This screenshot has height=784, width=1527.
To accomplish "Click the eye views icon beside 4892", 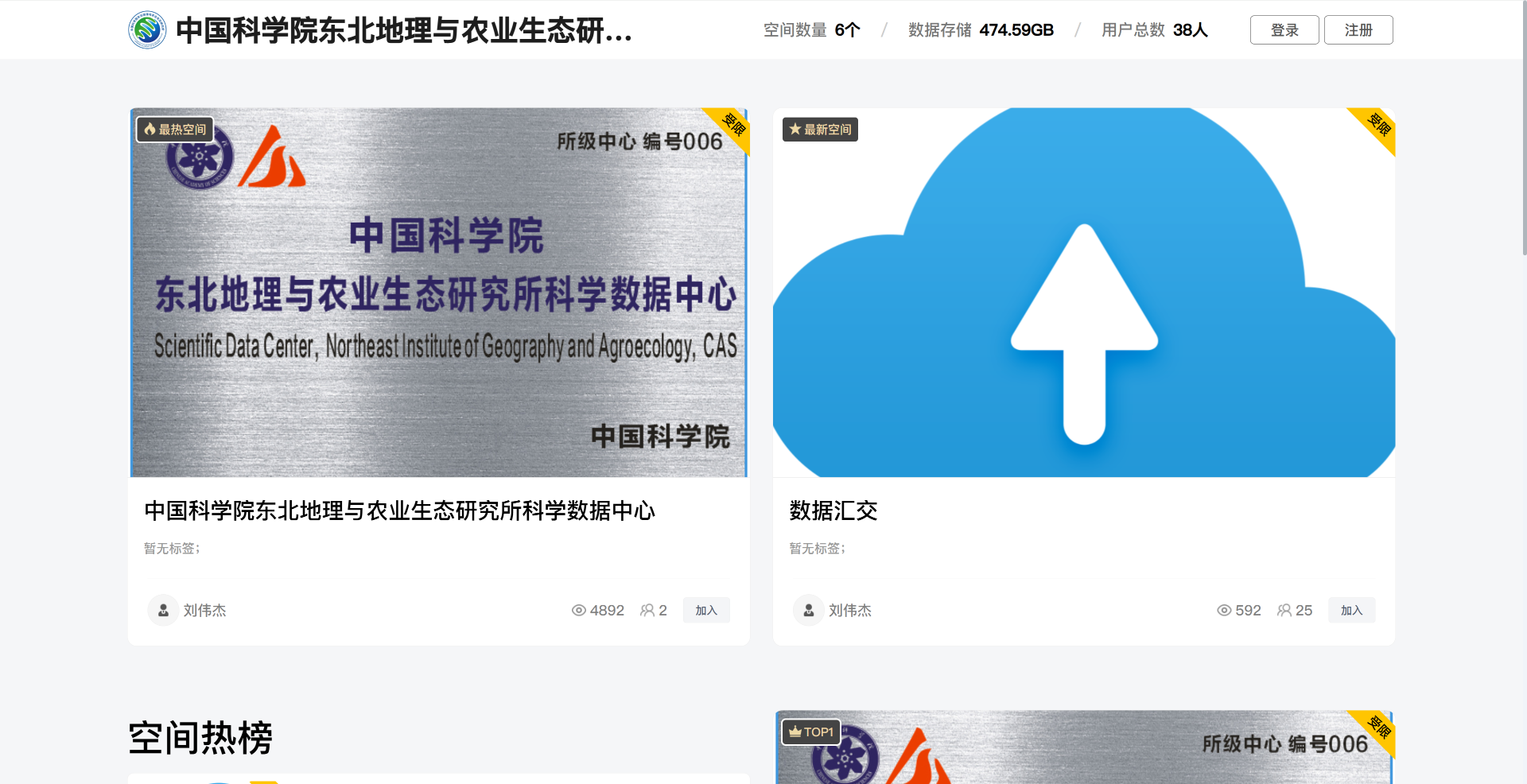I will coord(579,611).
